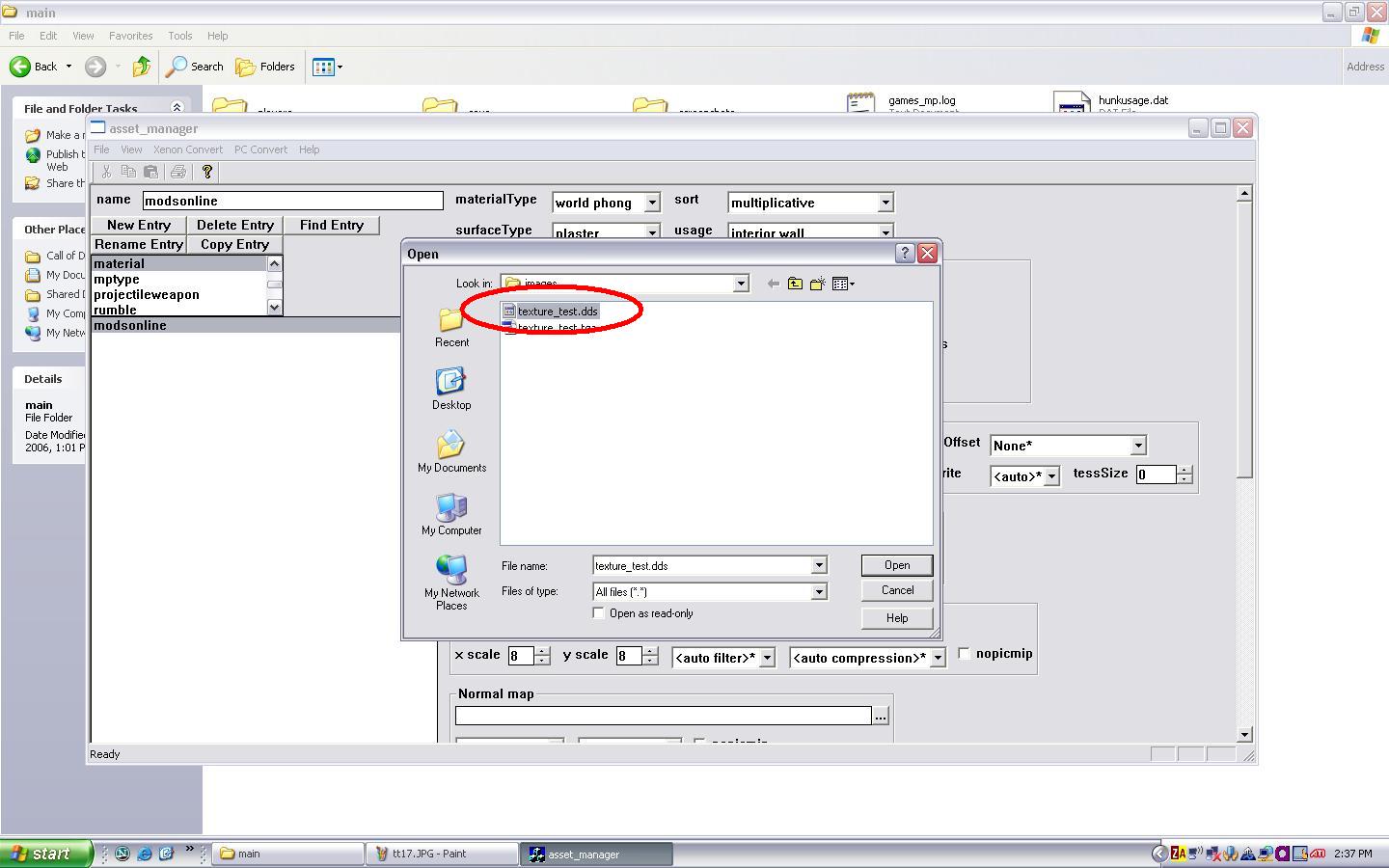The width and height of the screenshot is (1389, 868).
Task: Click the Recent places icon
Action: tap(451, 327)
